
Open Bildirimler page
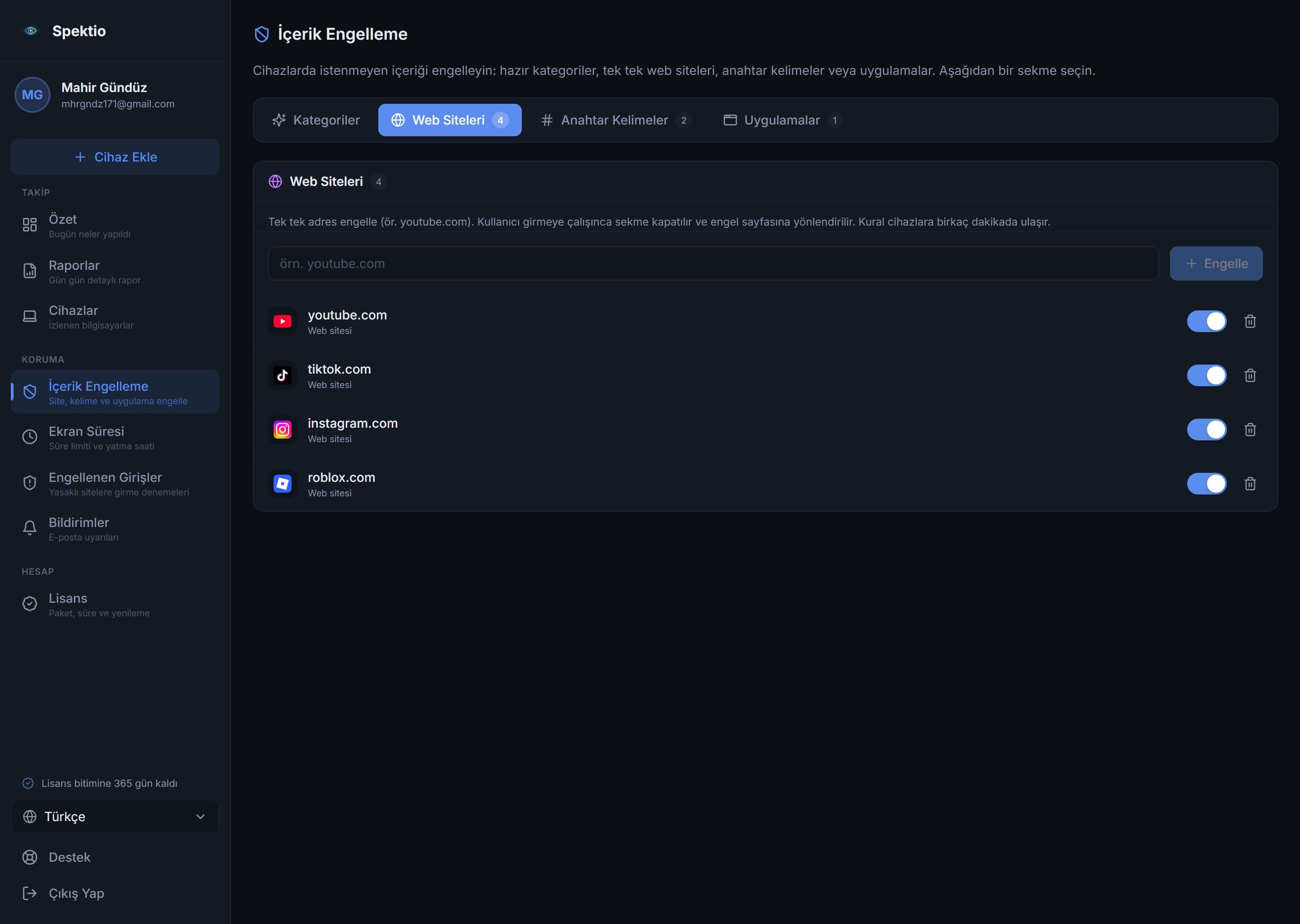pos(115,529)
